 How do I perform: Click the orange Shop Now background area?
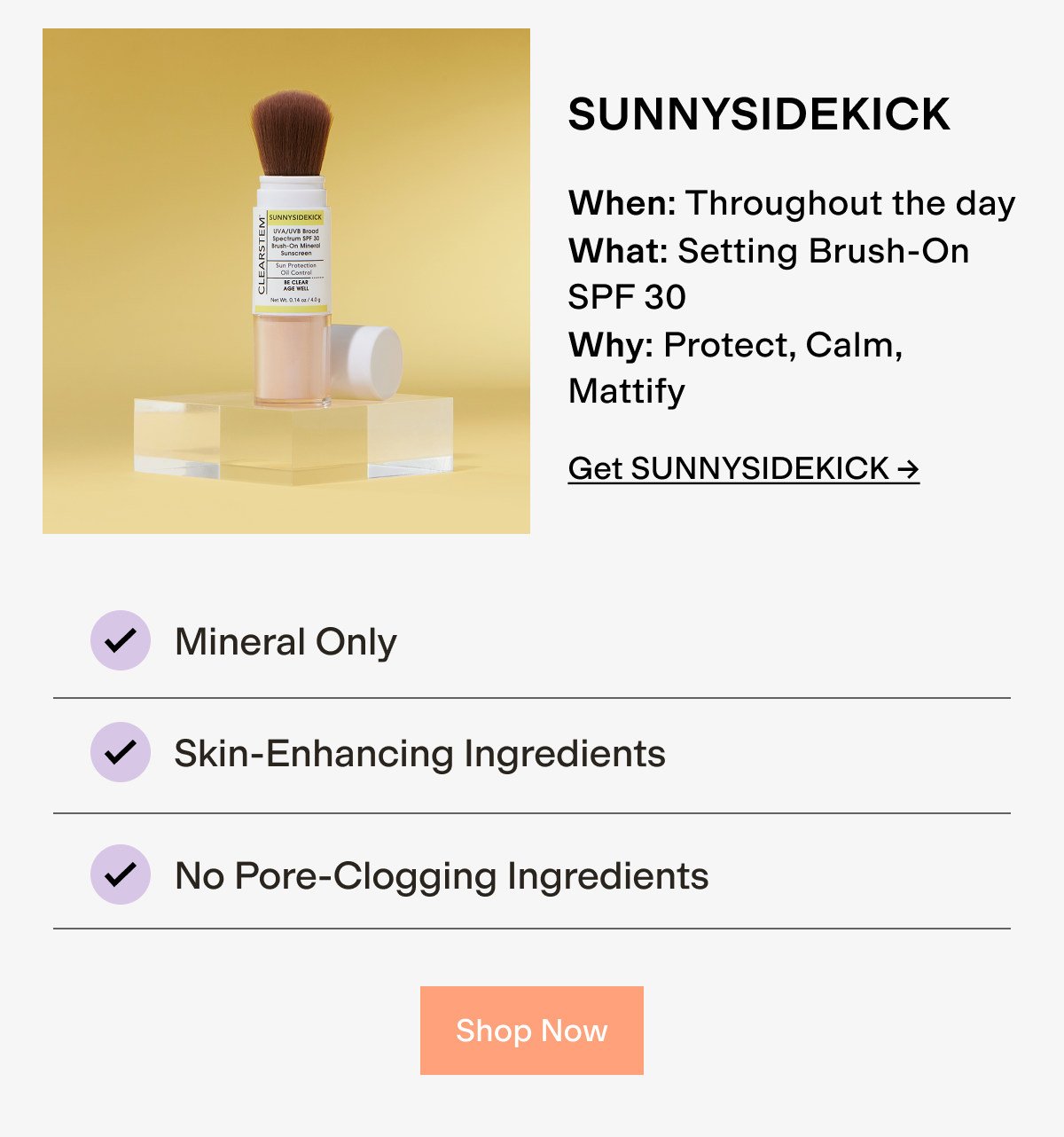pyautogui.click(x=531, y=1030)
